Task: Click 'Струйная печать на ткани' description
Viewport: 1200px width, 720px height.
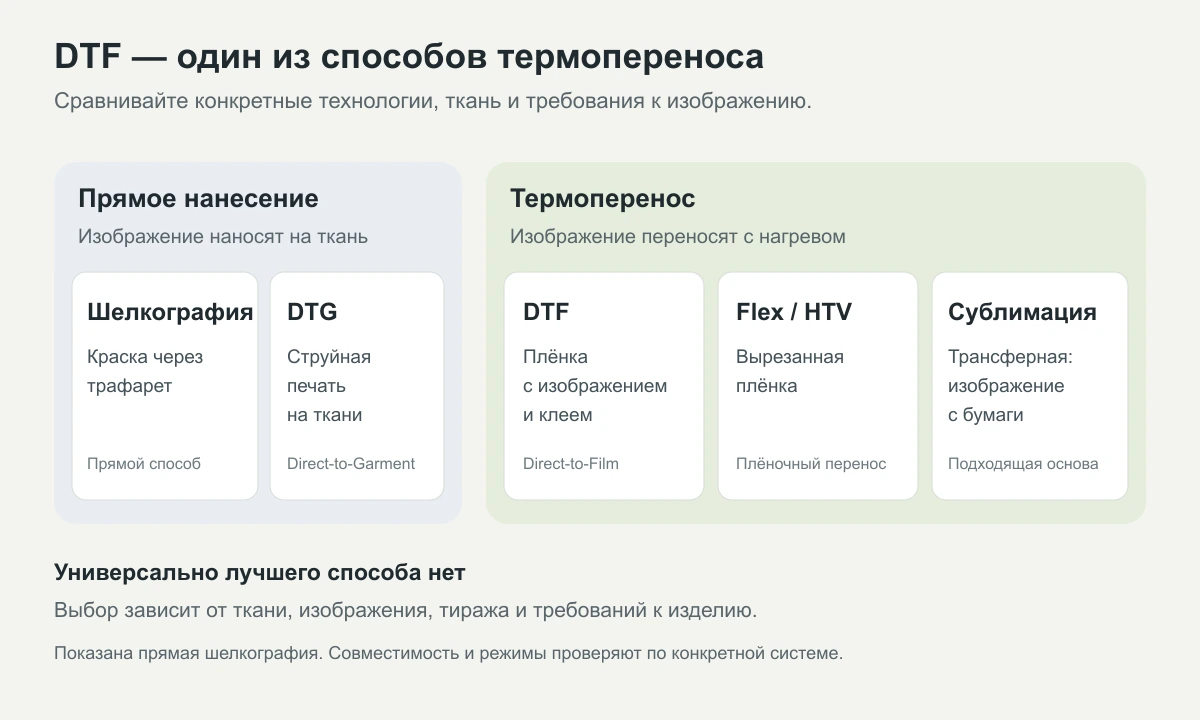Action: (x=329, y=386)
